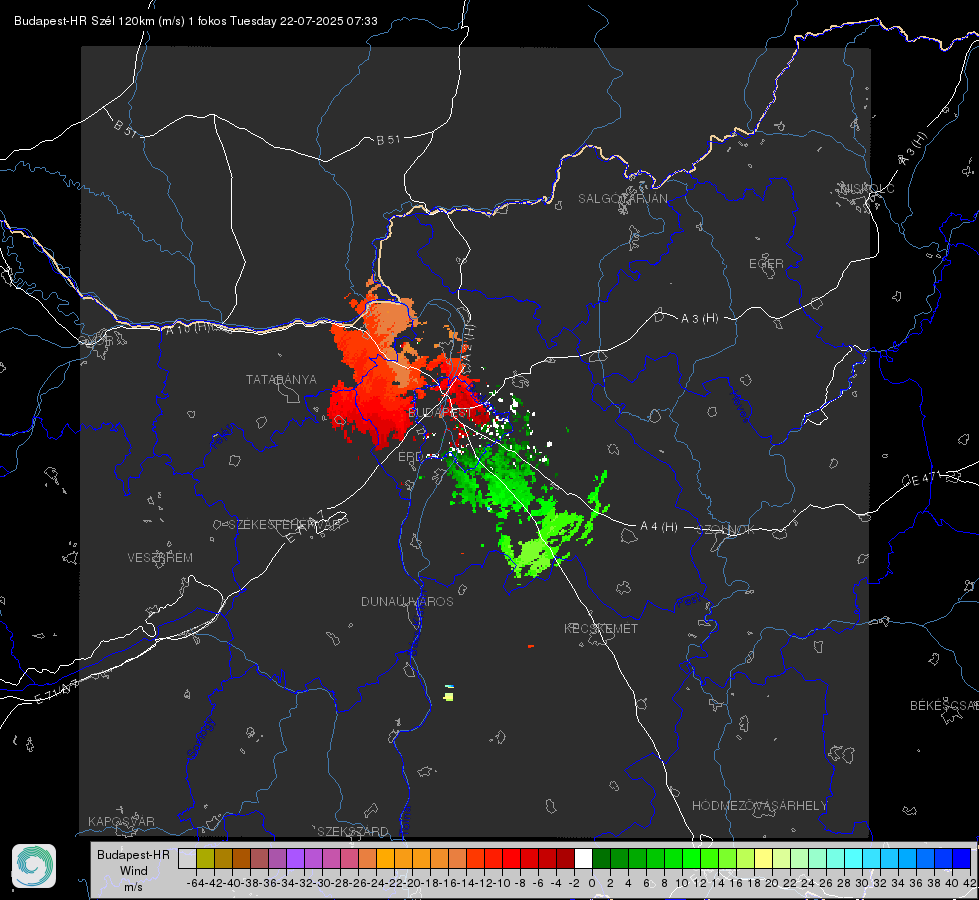Image resolution: width=979 pixels, height=900 pixels.
Task: Select the bright purple swatch between -34 and -32
Action: (295, 858)
